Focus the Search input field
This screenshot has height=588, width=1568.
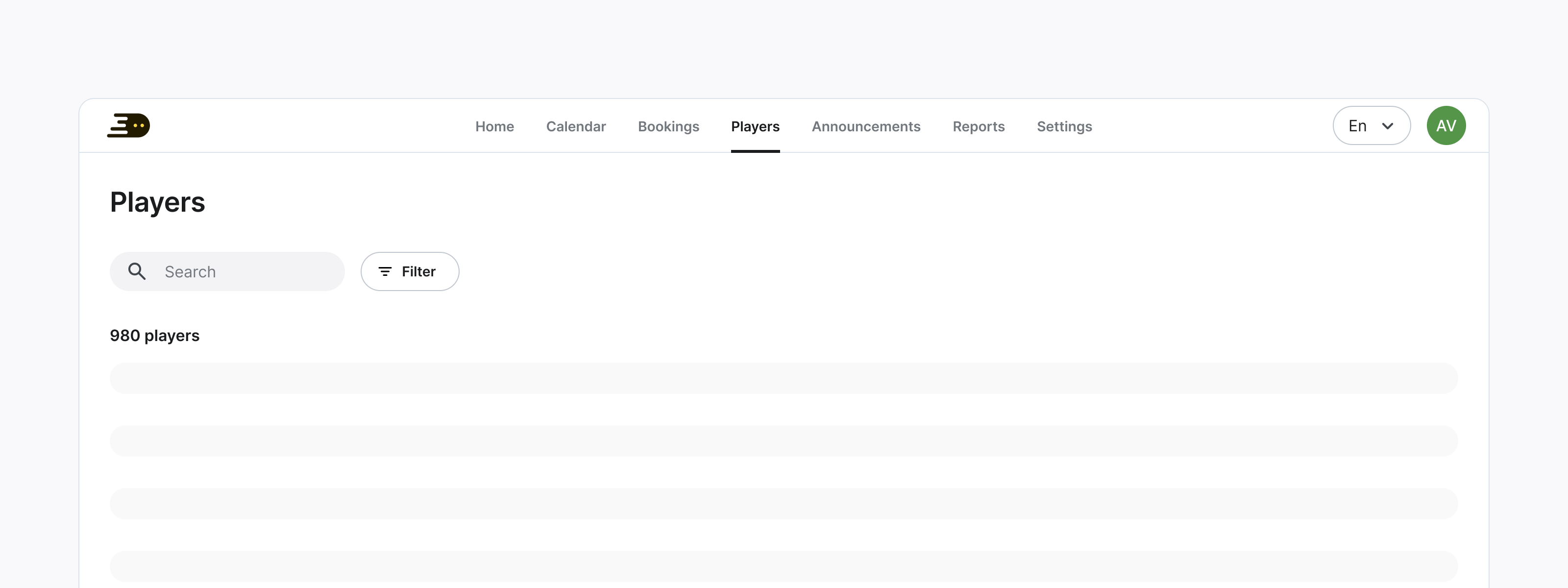(x=244, y=271)
